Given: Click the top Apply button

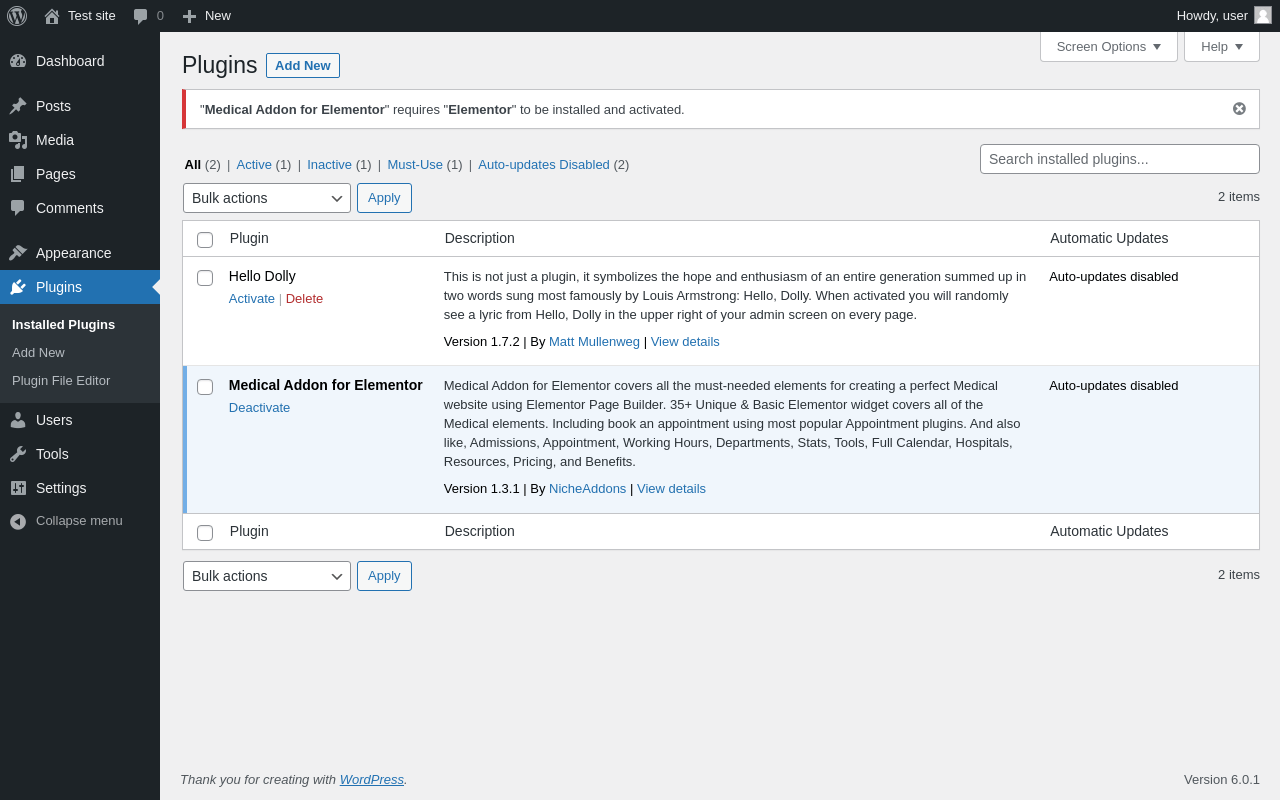Looking at the screenshot, I should tap(384, 198).
